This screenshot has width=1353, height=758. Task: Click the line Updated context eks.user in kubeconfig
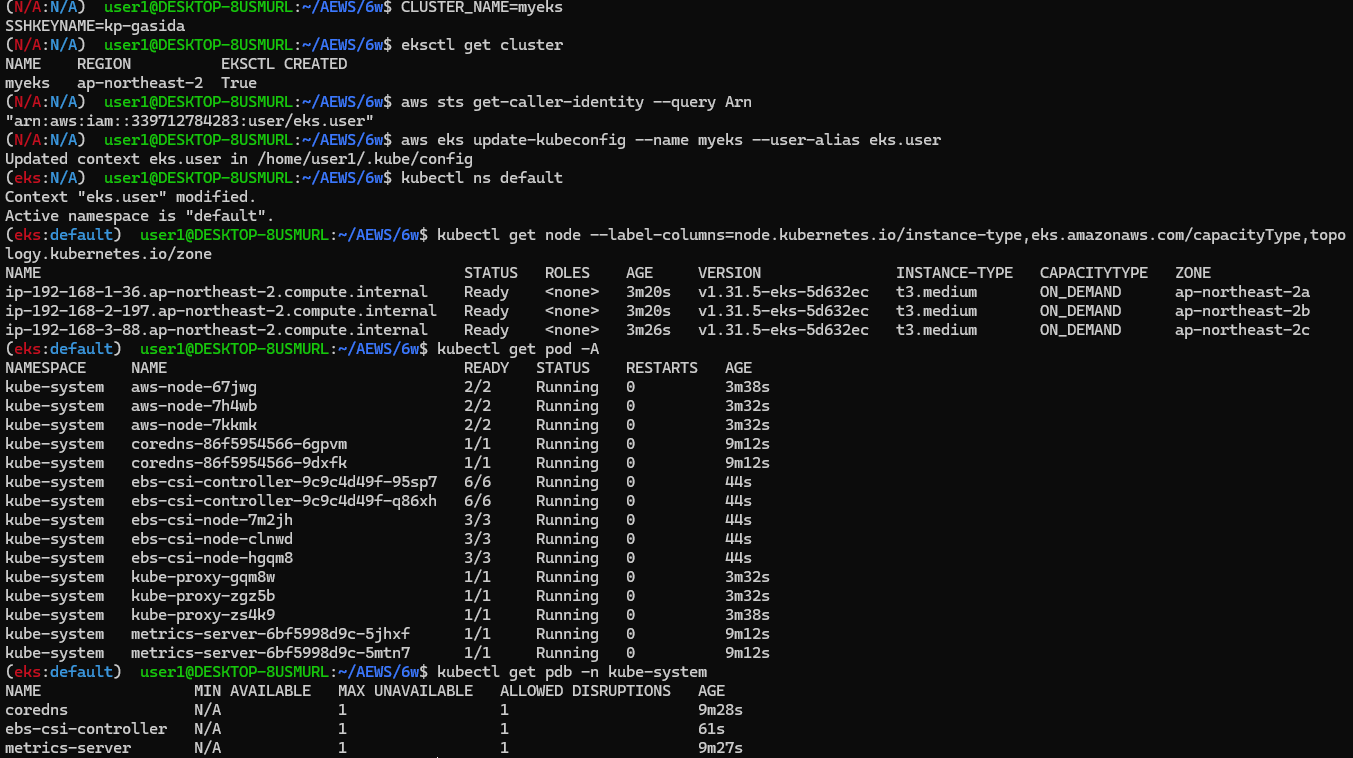tap(239, 159)
